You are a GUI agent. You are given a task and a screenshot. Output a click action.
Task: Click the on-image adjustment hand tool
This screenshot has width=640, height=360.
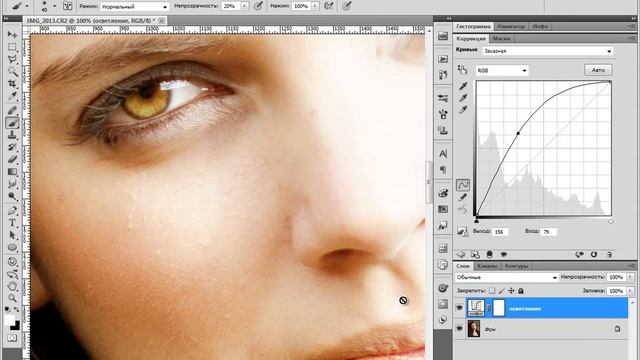[462, 69]
